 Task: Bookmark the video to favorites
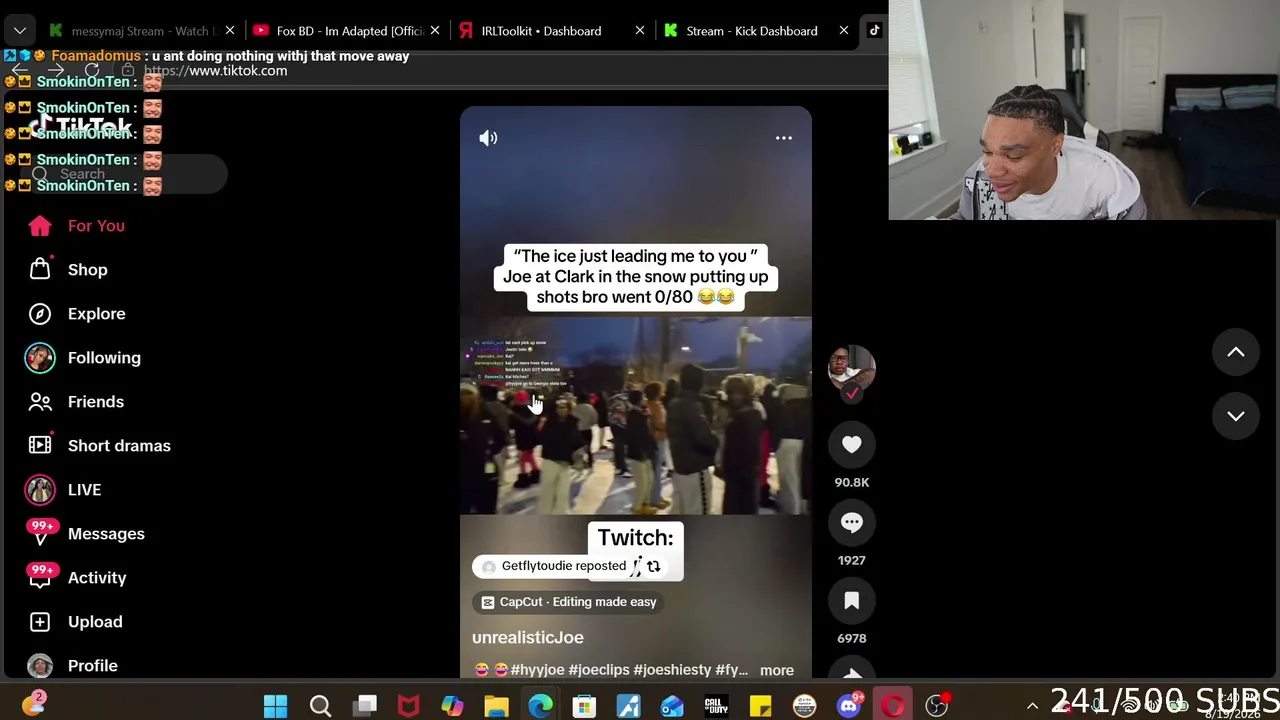tap(852, 600)
